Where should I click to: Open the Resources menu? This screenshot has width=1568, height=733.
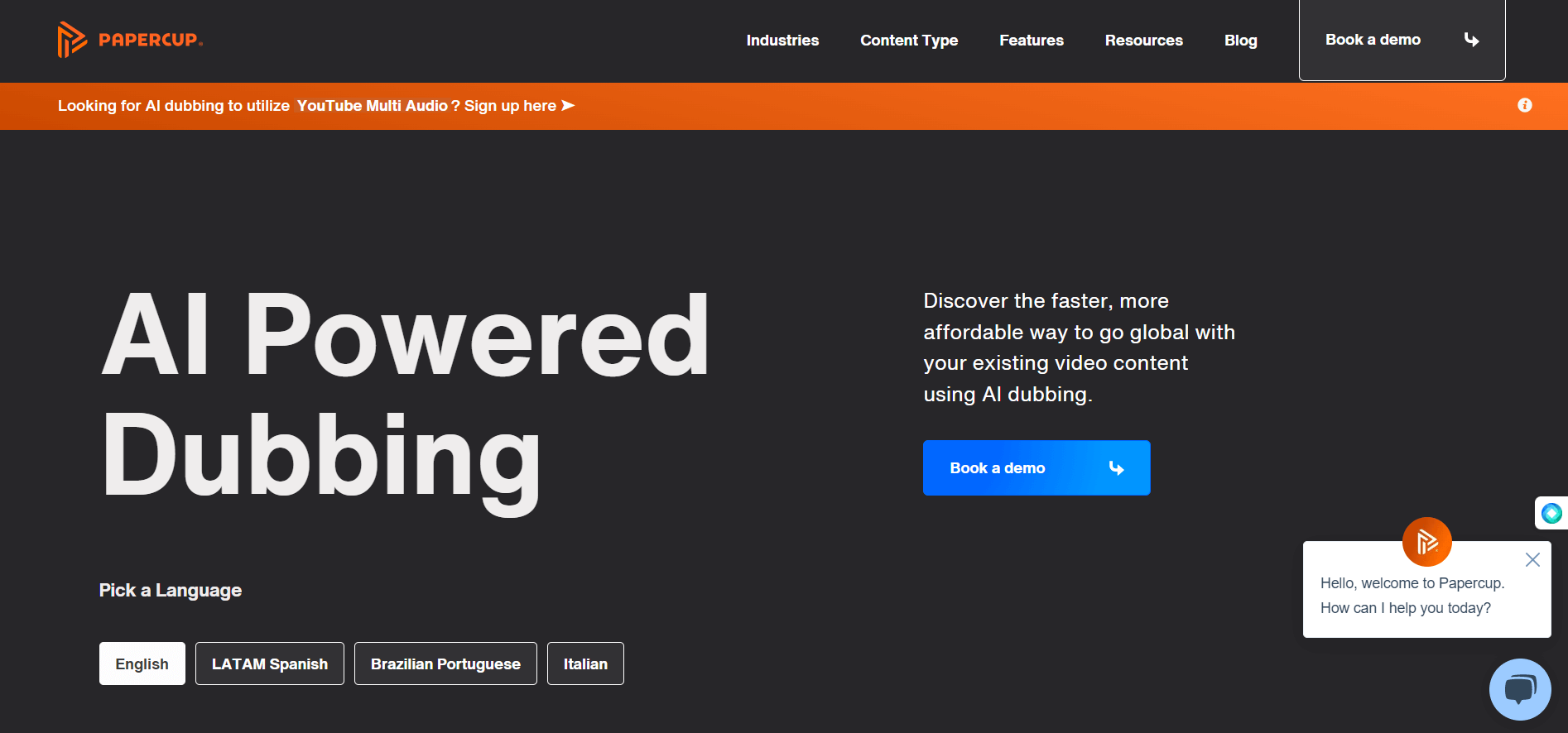coord(1144,41)
